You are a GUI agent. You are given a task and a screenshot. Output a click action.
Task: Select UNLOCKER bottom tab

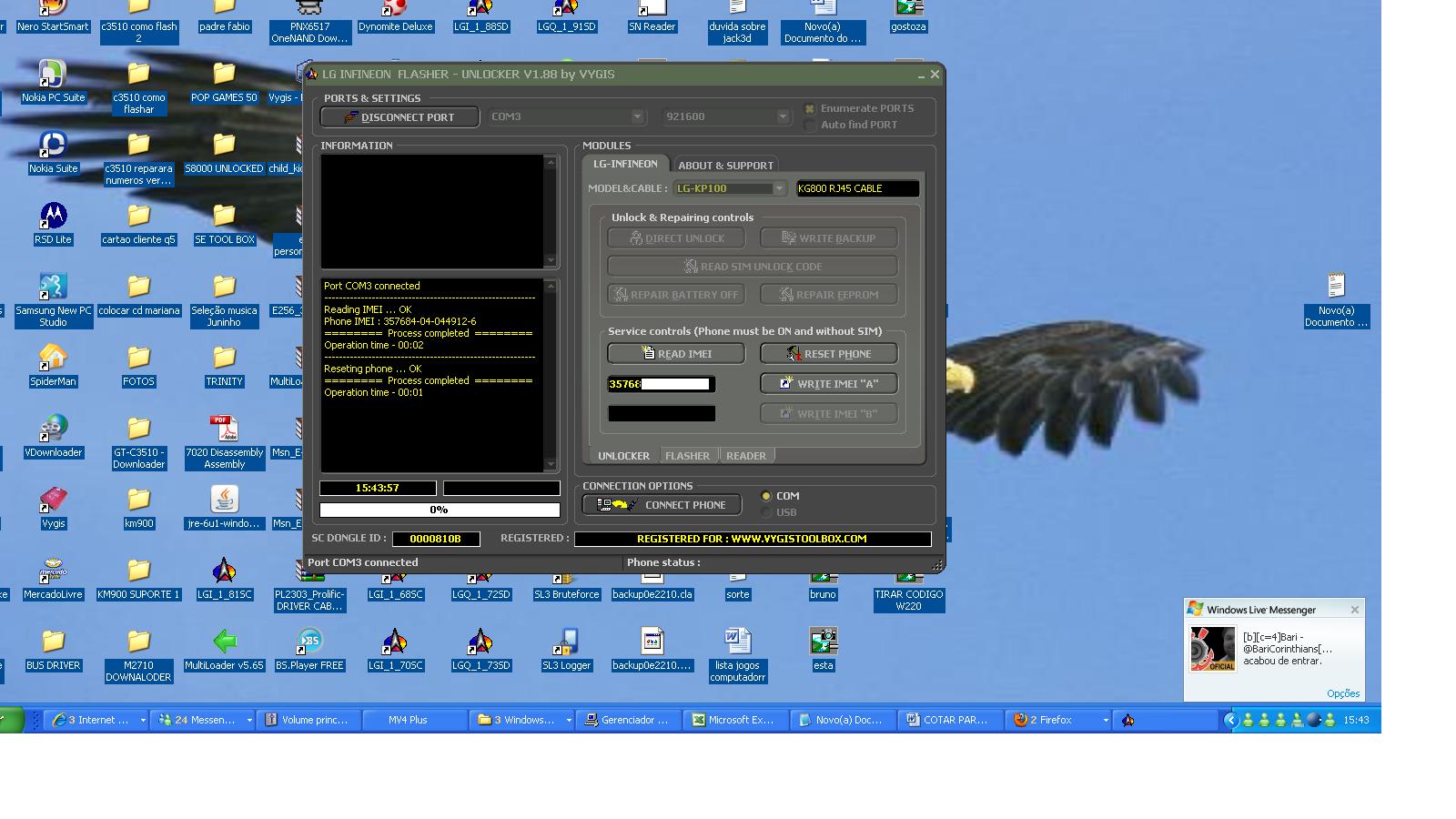point(623,456)
